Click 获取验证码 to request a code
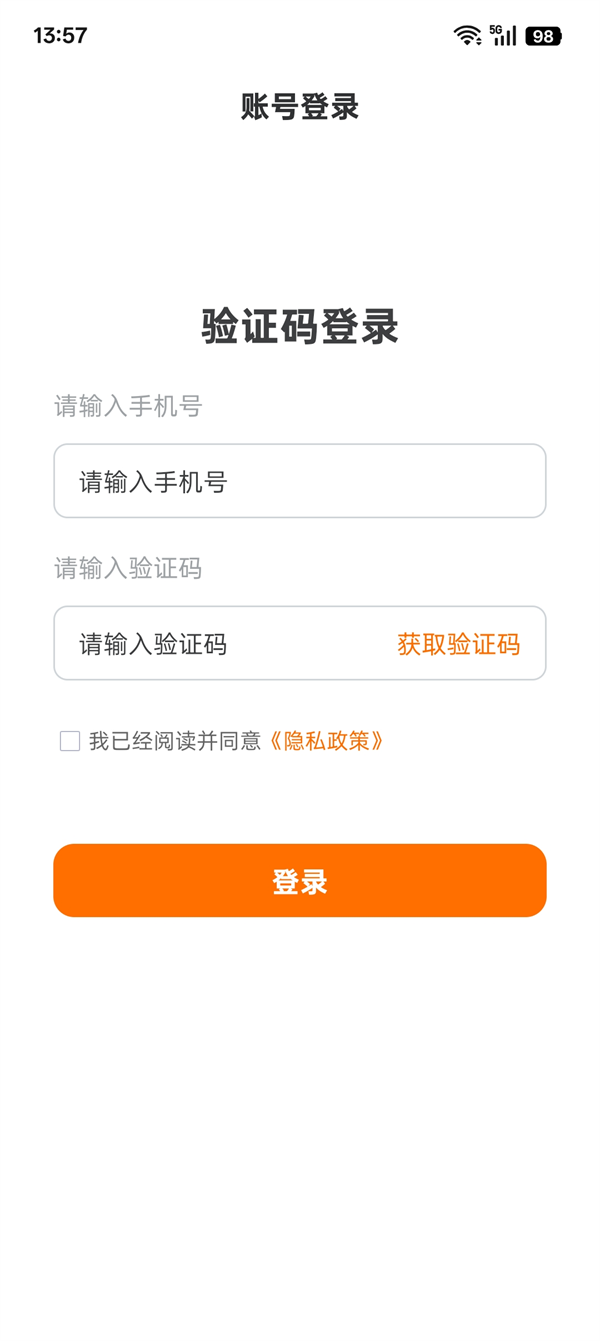 coord(458,644)
